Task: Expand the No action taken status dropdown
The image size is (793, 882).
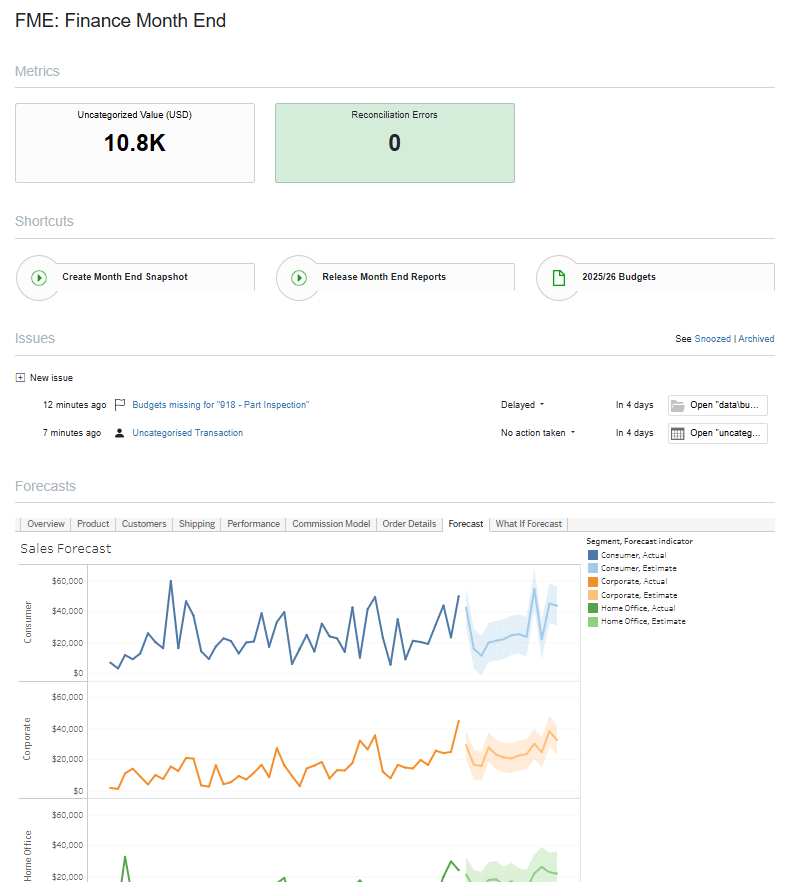Action: 573,433
